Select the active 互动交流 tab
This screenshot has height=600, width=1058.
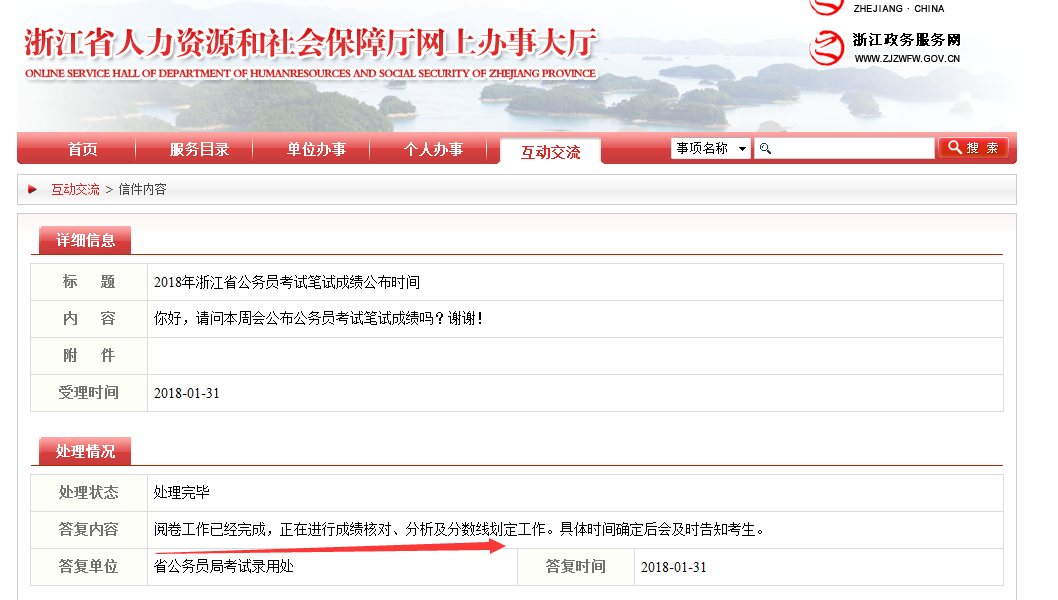coord(550,152)
